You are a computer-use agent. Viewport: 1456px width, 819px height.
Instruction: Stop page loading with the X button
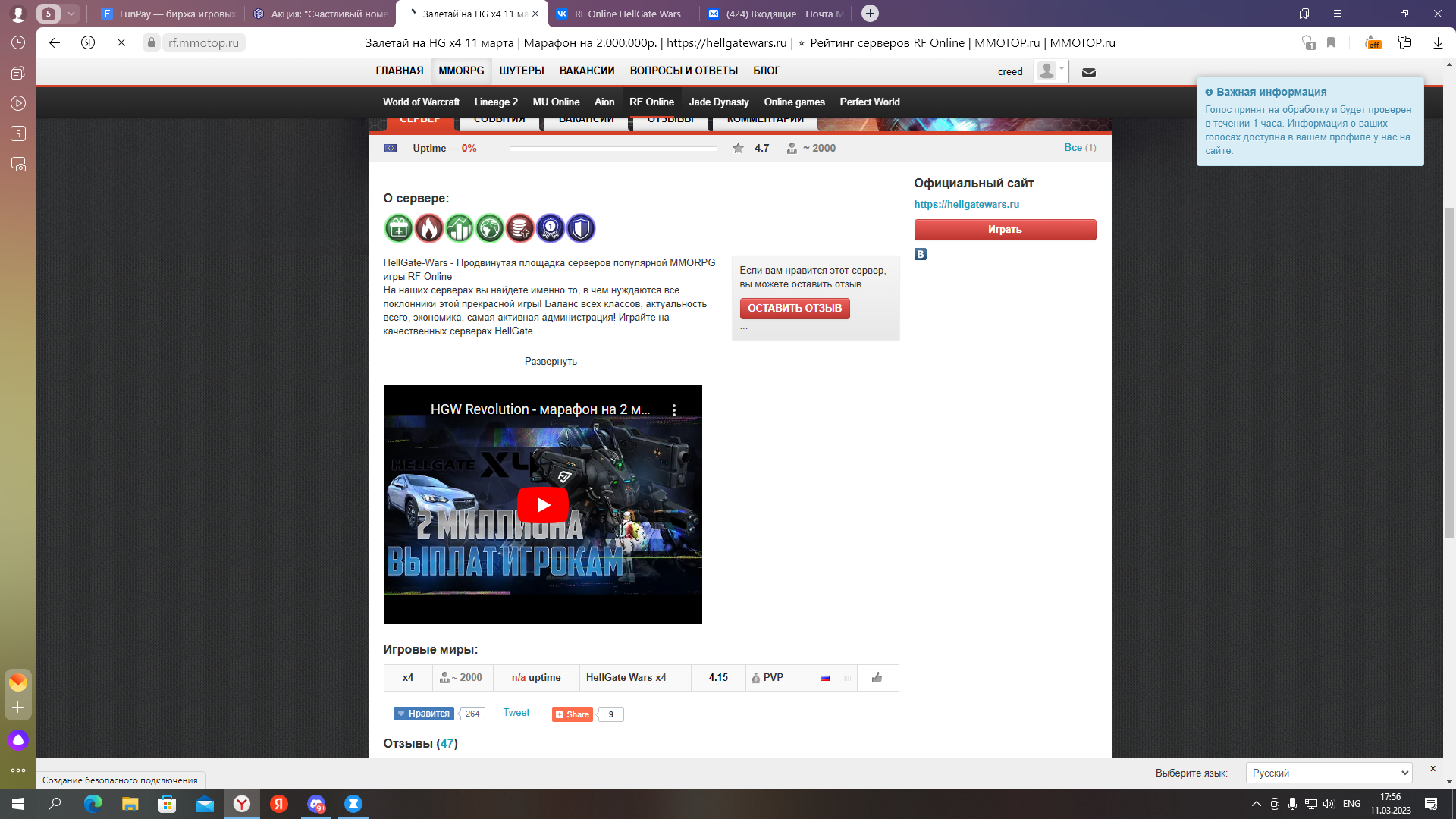pyautogui.click(x=121, y=43)
